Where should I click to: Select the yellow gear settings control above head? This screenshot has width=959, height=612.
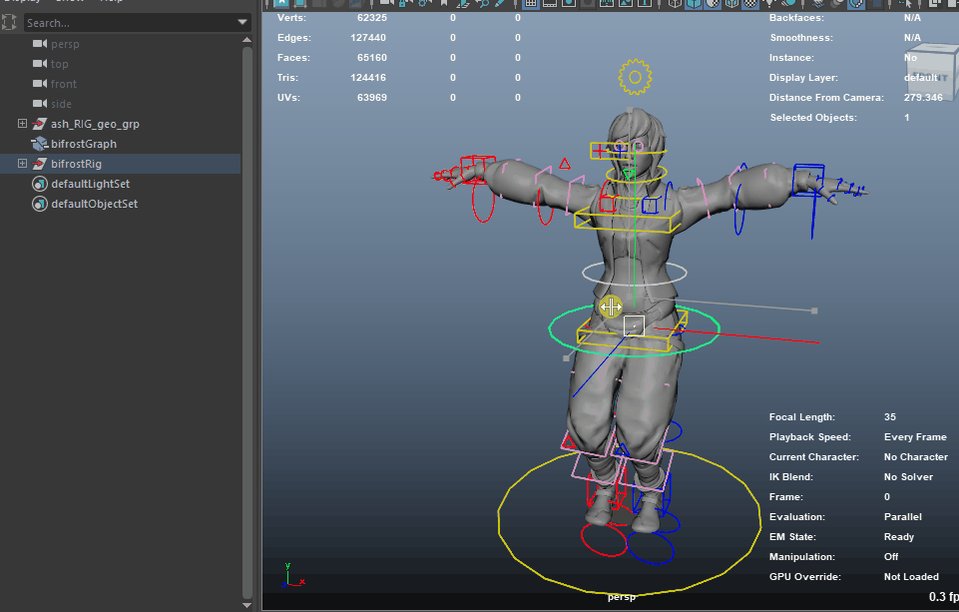click(x=635, y=77)
